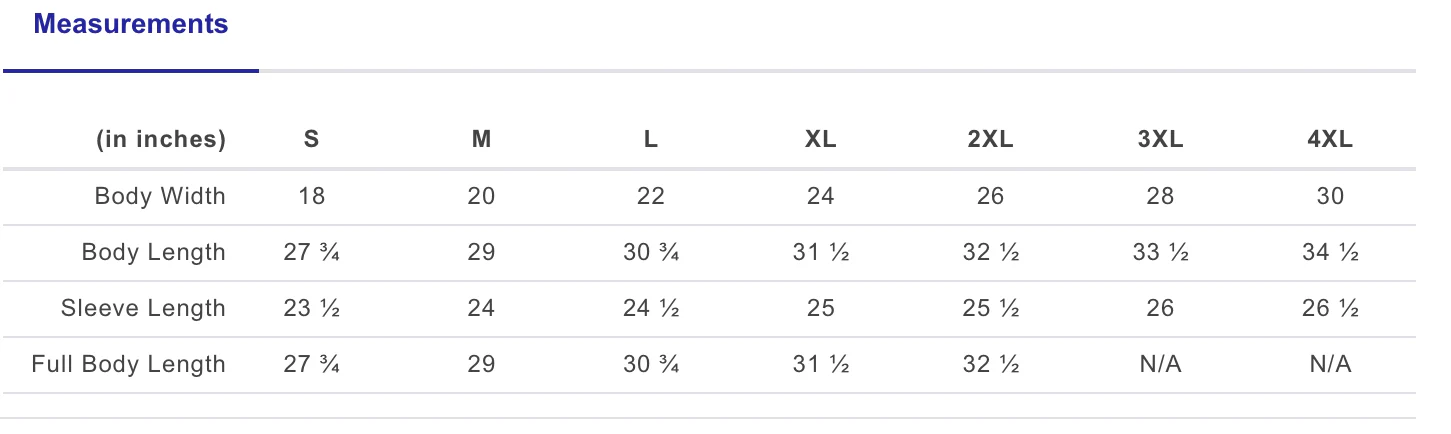Click the S size column header
This screenshot has width=1451, height=434.
point(312,140)
